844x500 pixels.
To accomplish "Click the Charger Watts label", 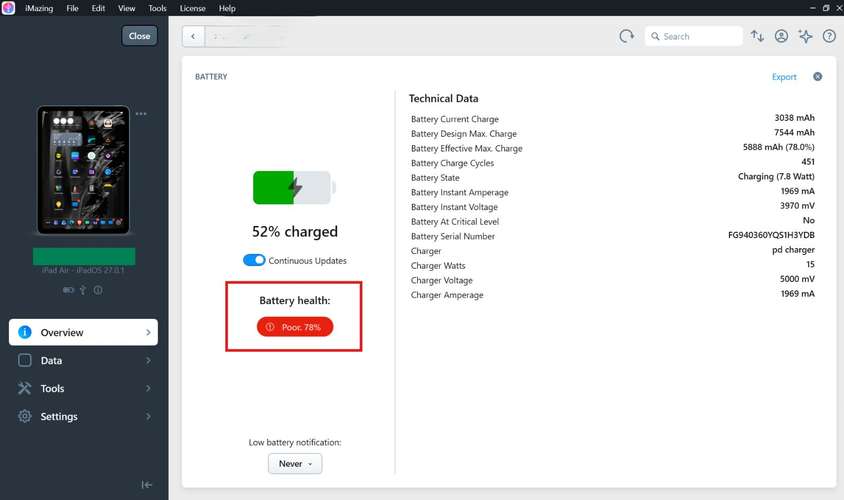I will point(438,266).
